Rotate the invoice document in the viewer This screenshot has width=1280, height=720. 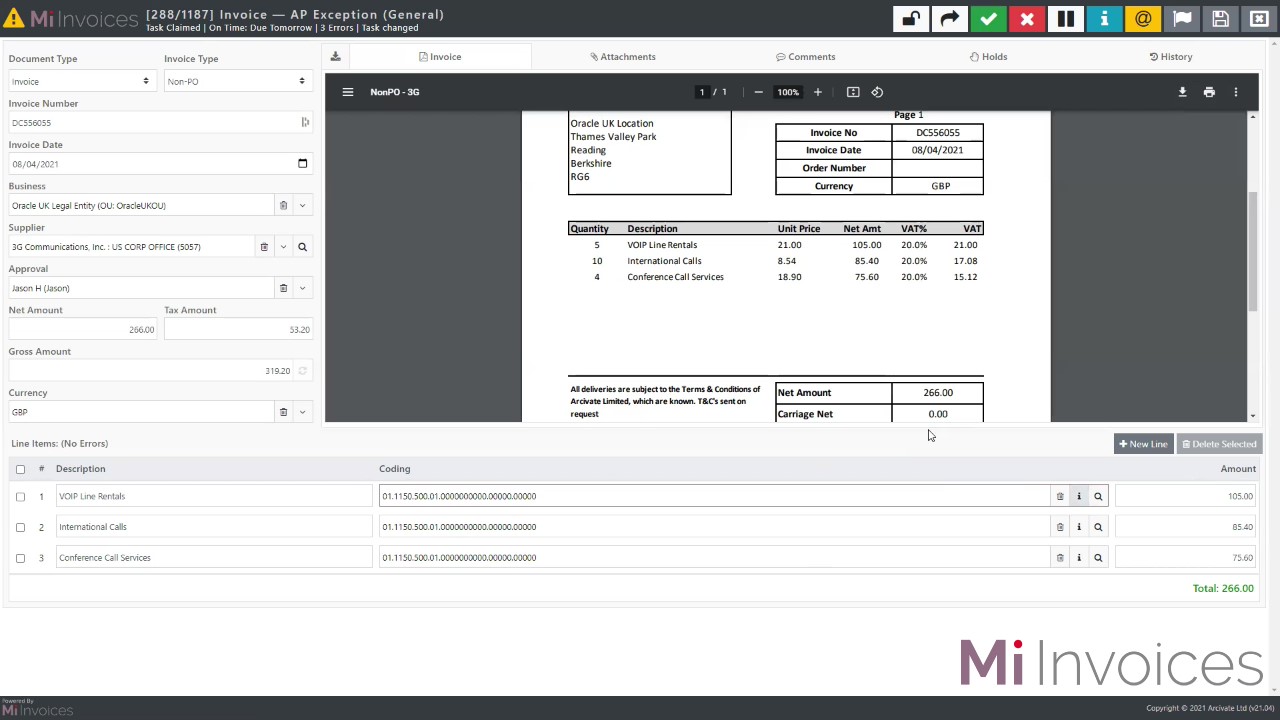876,91
